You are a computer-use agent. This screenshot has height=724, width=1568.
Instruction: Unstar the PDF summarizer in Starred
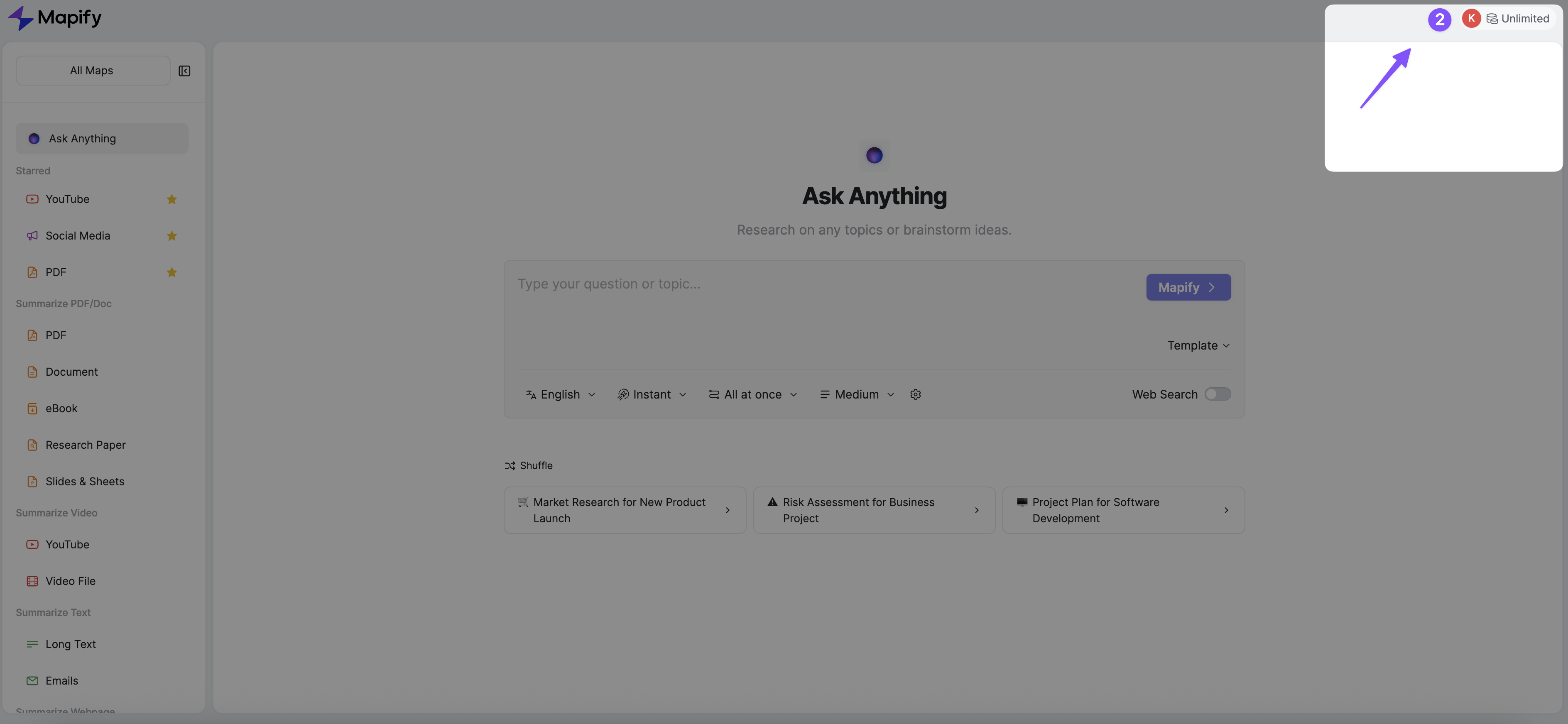click(171, 273)
